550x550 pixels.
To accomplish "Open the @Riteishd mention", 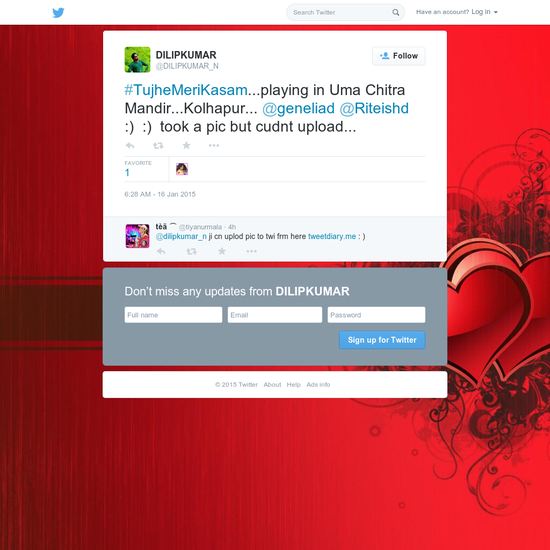I will coord(374,108).
